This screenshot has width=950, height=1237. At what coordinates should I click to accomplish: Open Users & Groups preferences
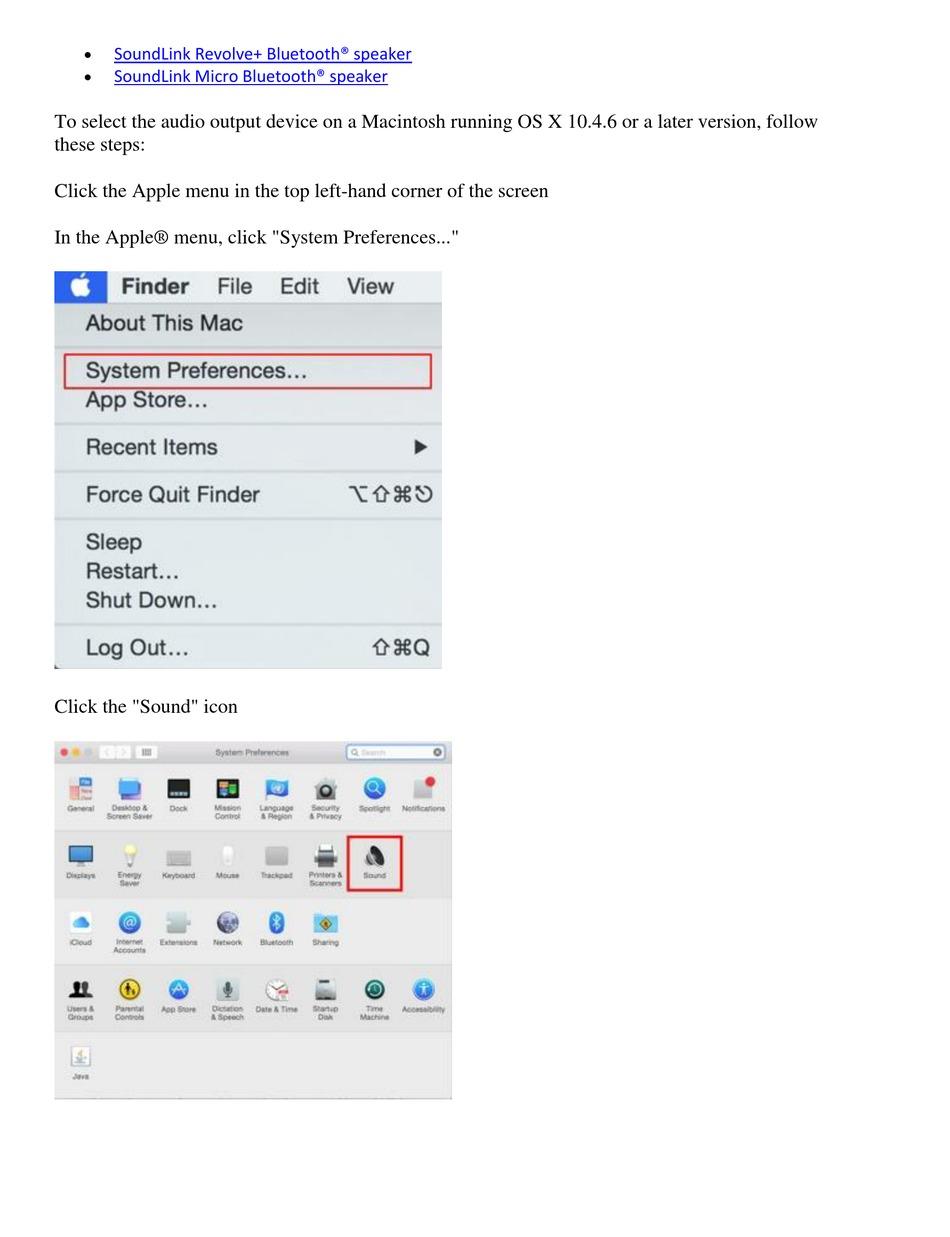tap(81, 999)
